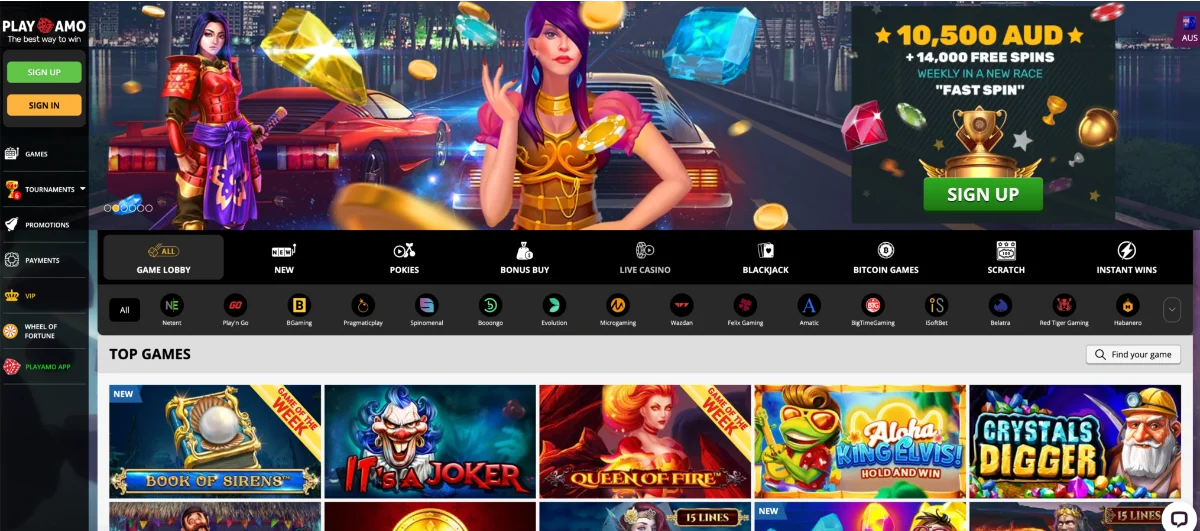This screenshot has width=1200, height=531.
Task: Open the live chat support bubble
Action: click(x=1179, y=516)
